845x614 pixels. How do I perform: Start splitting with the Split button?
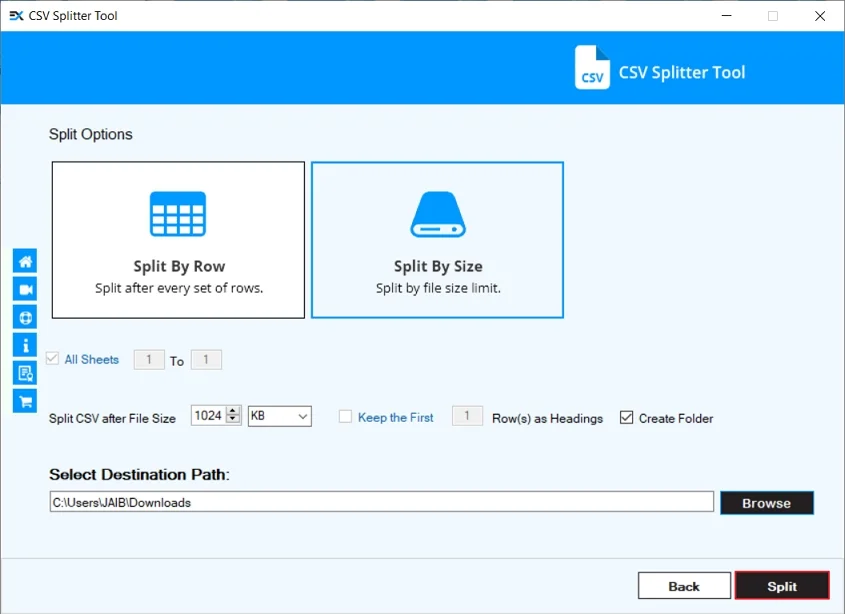click(x=782, y=585)
